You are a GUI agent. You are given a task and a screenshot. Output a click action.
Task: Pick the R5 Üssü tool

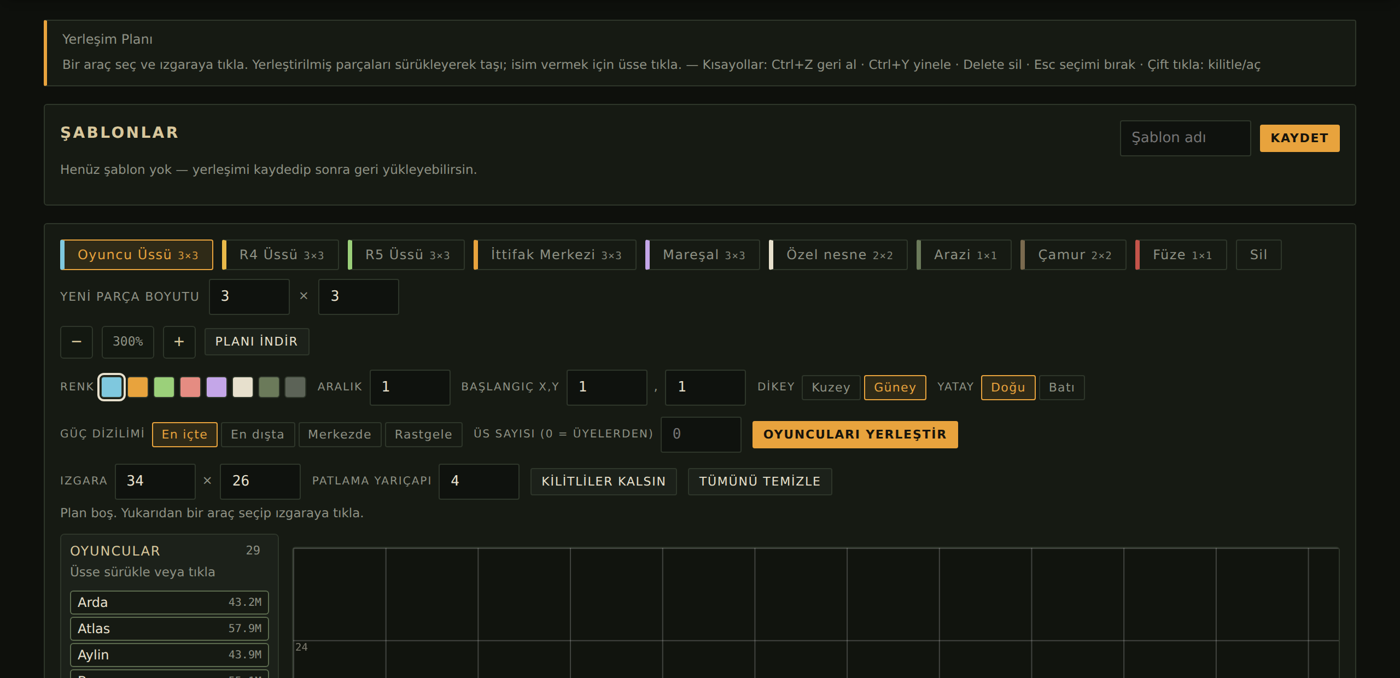[406, 255]
